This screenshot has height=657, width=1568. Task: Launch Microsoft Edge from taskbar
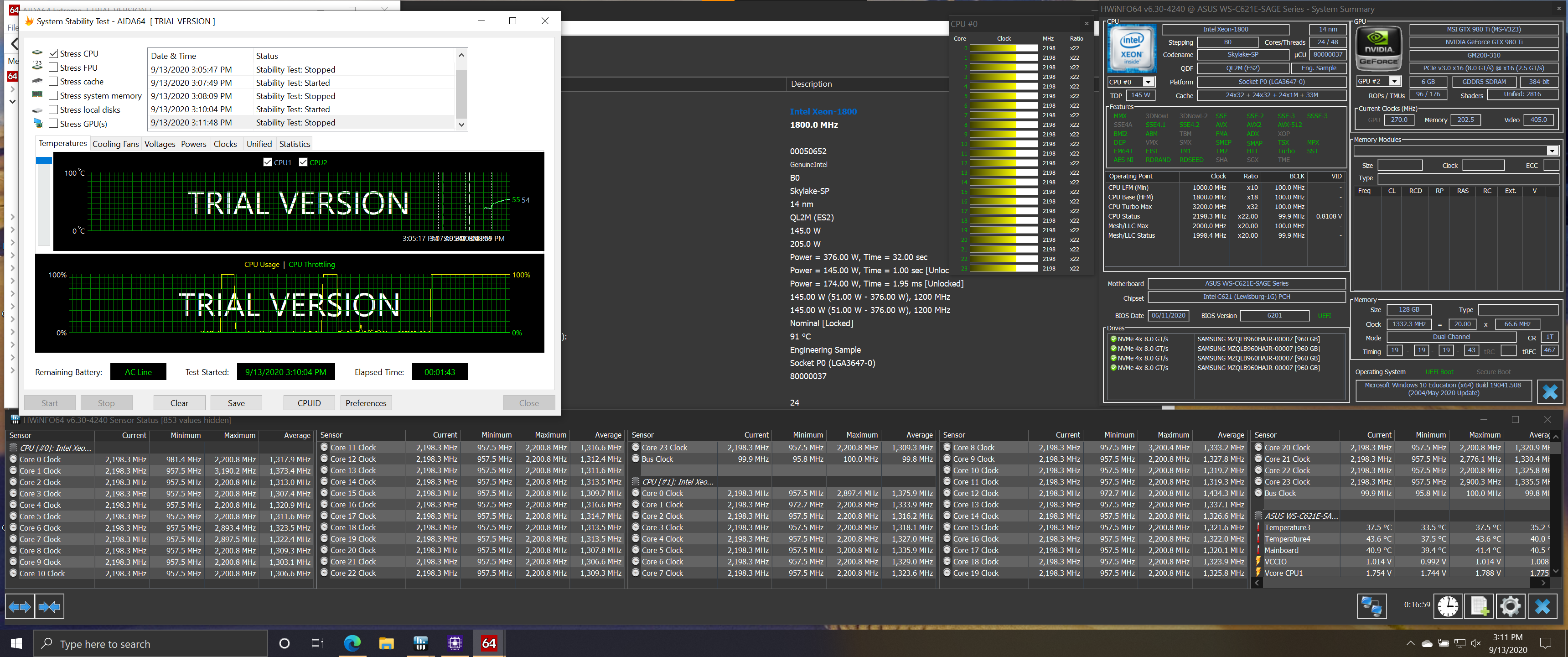(x=352, y=644)
